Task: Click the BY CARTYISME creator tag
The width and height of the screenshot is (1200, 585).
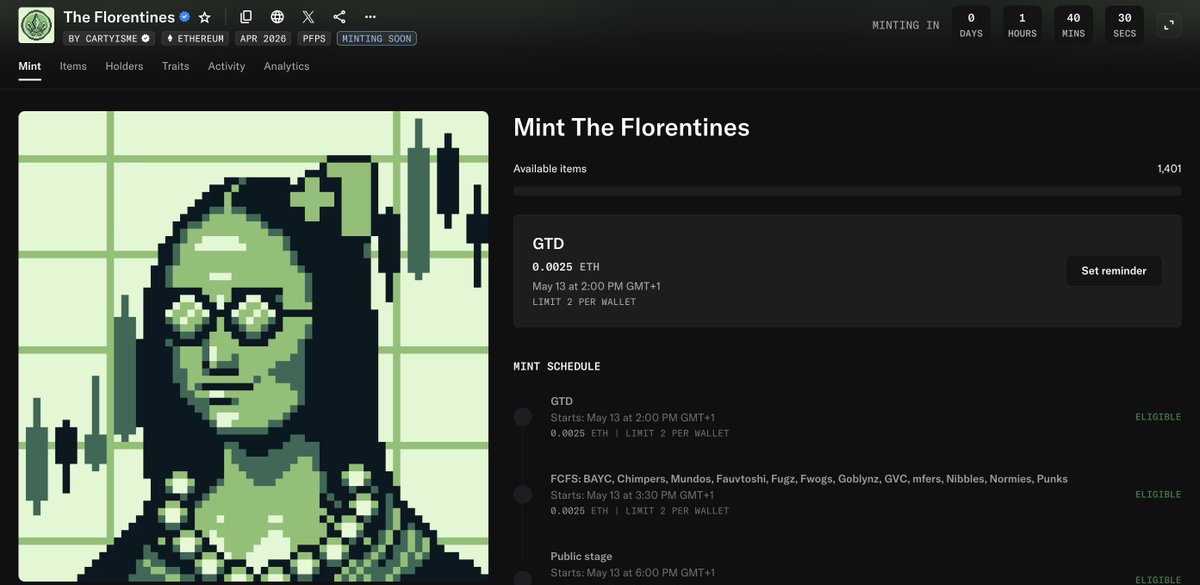Action: click(x=109, y=39)
